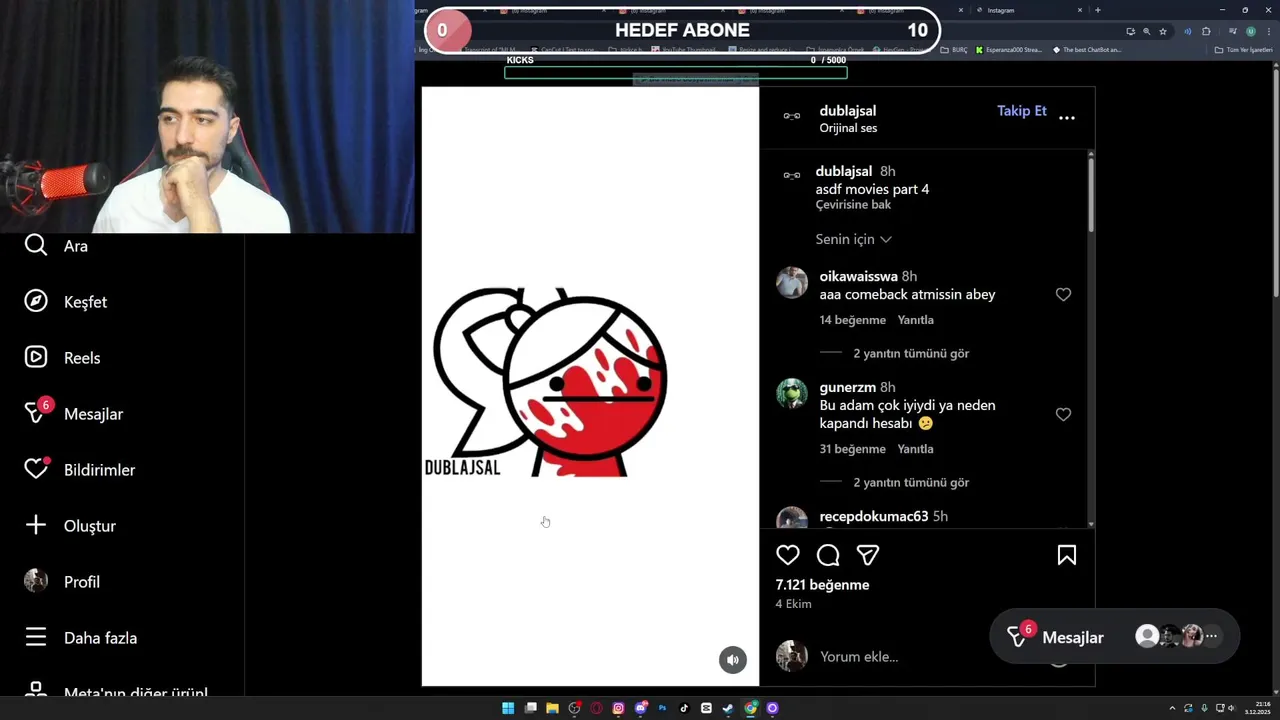Click Çevirisine bak translation link

[x=853, y=205]
